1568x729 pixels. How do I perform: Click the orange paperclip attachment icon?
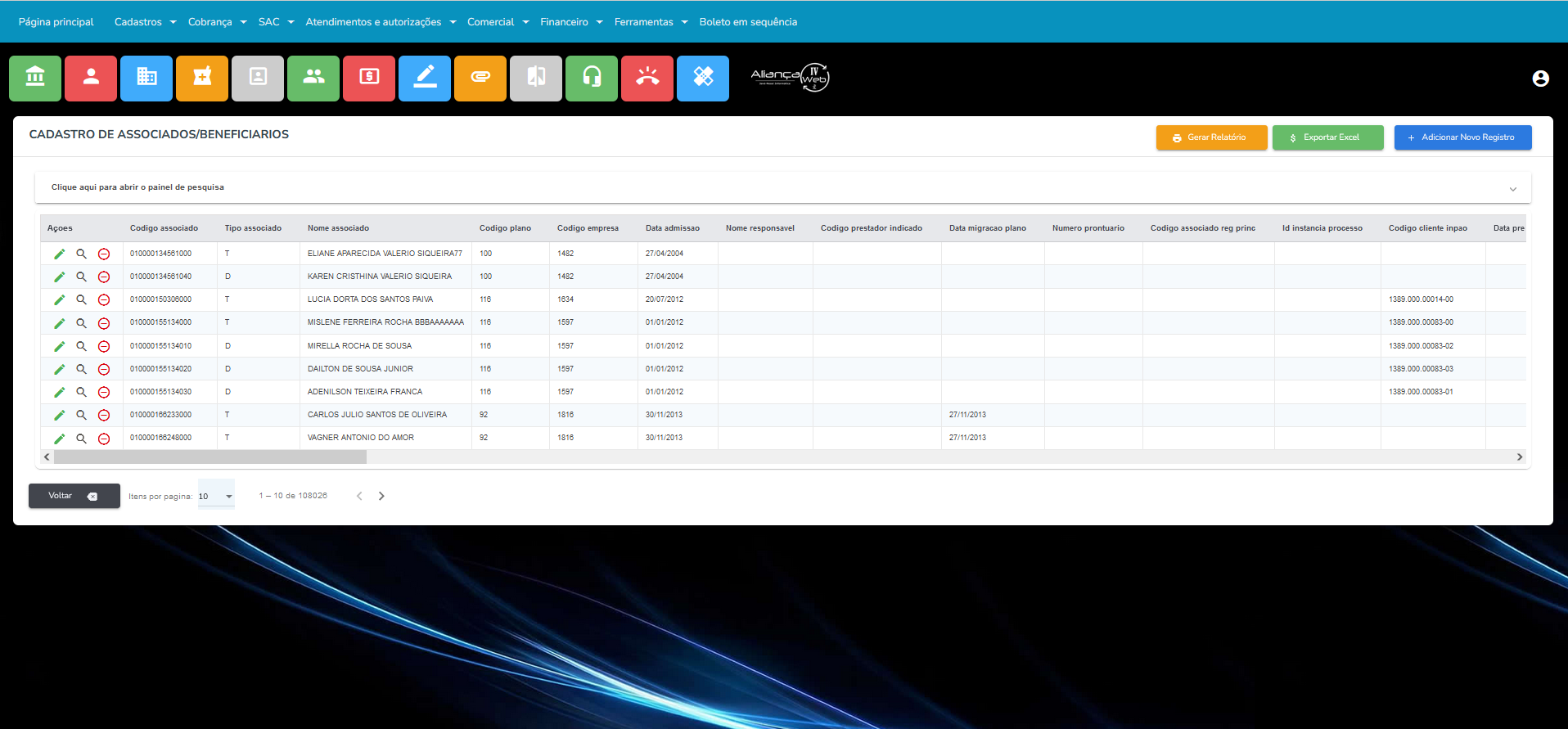coord(480,78)
